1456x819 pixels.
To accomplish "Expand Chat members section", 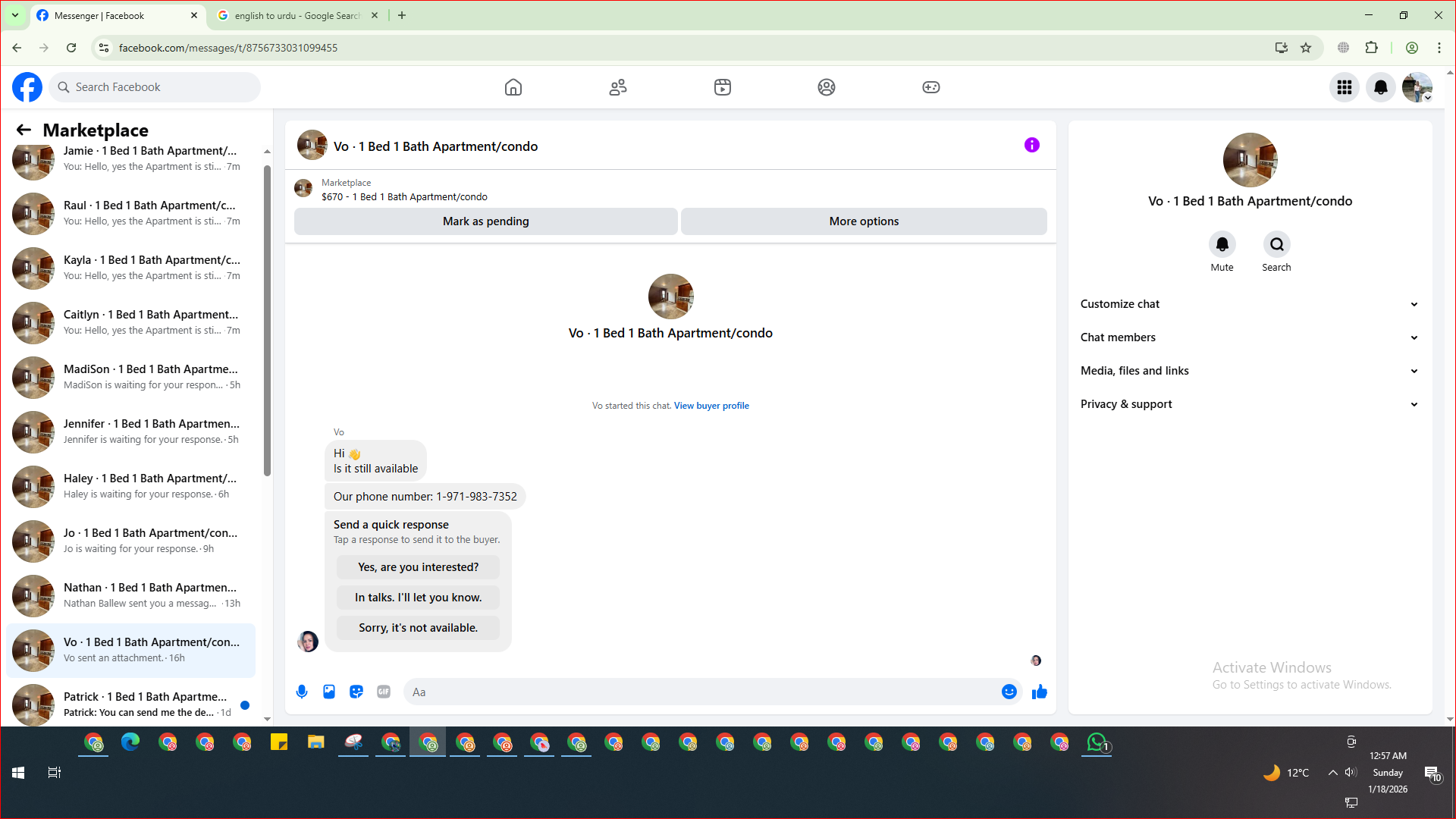I will click(1249, 337).
